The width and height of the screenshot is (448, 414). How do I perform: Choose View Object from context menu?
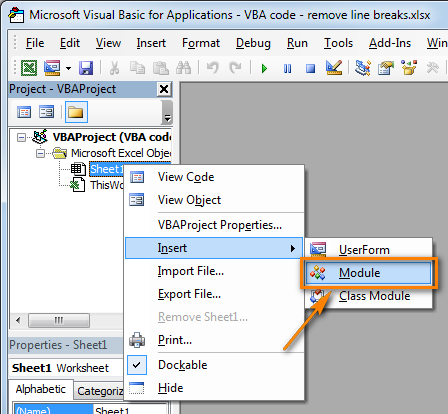[214, 200]
